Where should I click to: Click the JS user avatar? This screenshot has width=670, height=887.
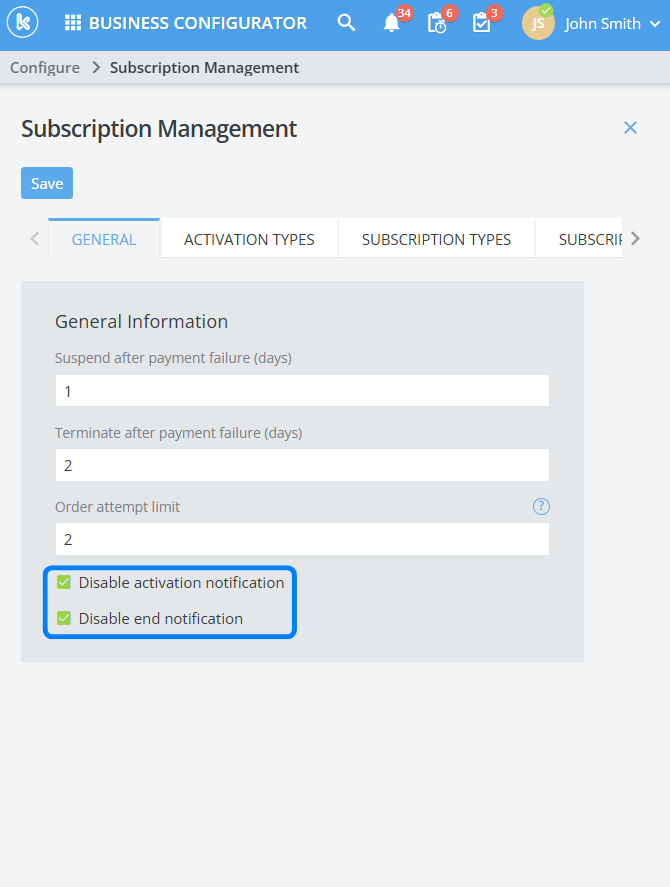tap(538, 23)
